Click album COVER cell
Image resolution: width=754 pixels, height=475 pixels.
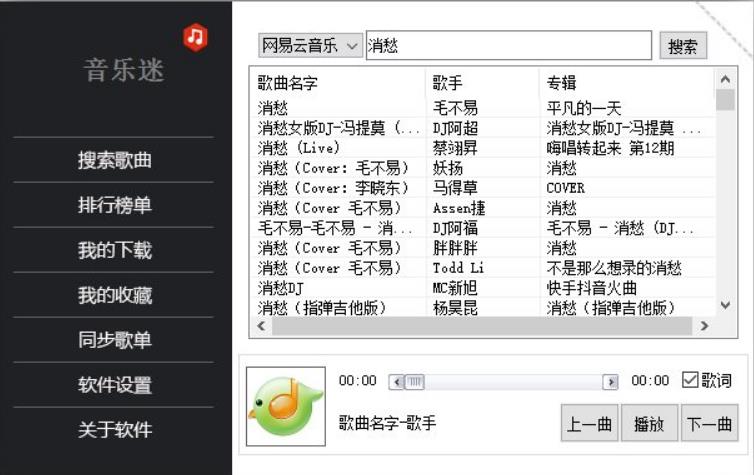click(x=565, y=188)
